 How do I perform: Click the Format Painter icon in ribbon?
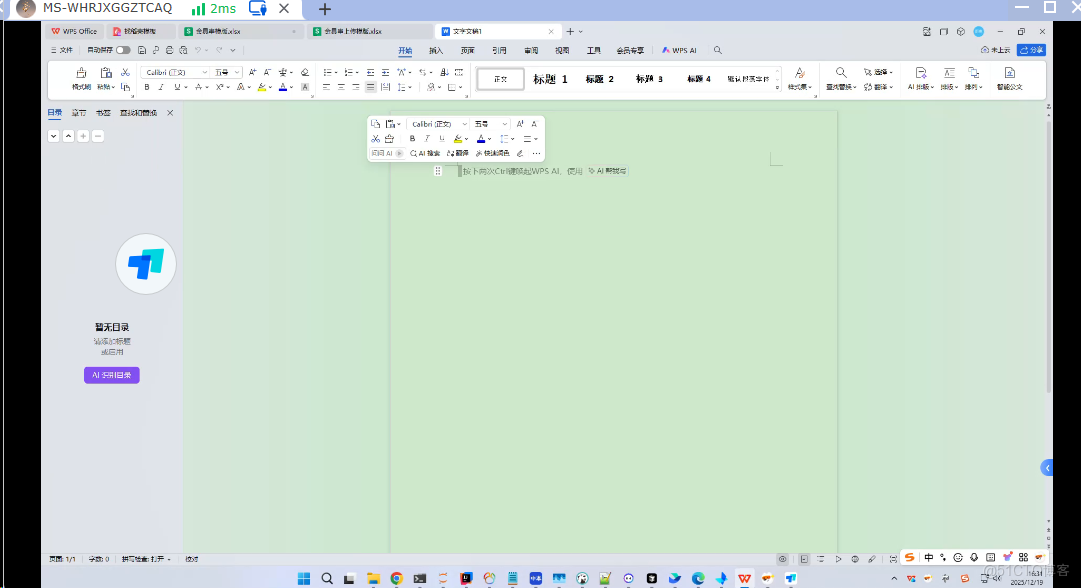pos(81,75)
